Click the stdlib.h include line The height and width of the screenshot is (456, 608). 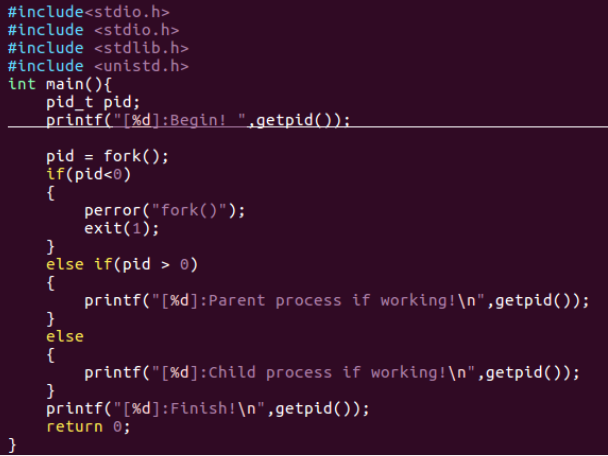pyautogui.click(x=98, y=48)
